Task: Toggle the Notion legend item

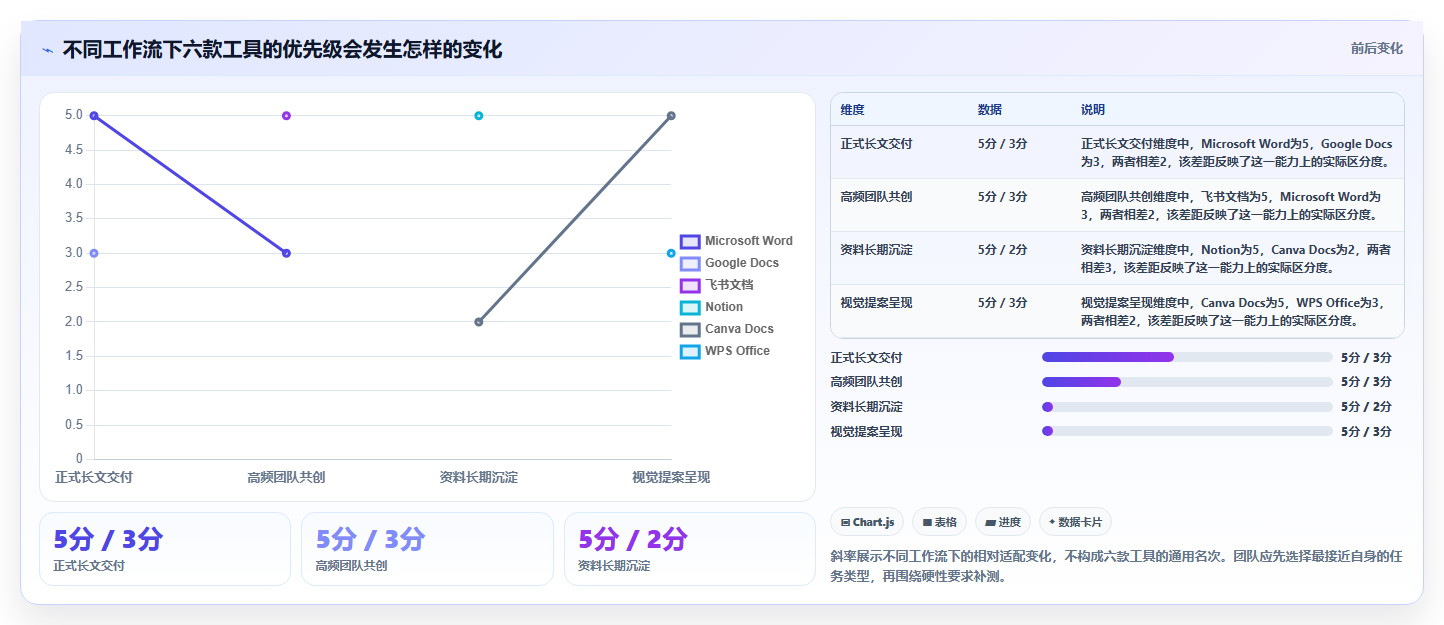Action: pyautogui.click(x=712, y=307)
